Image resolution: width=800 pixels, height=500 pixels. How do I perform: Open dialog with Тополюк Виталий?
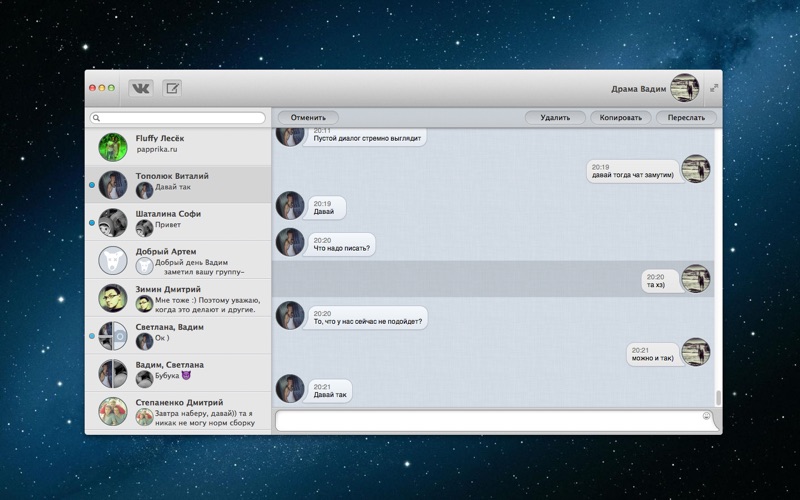click(x=178, y=184)
